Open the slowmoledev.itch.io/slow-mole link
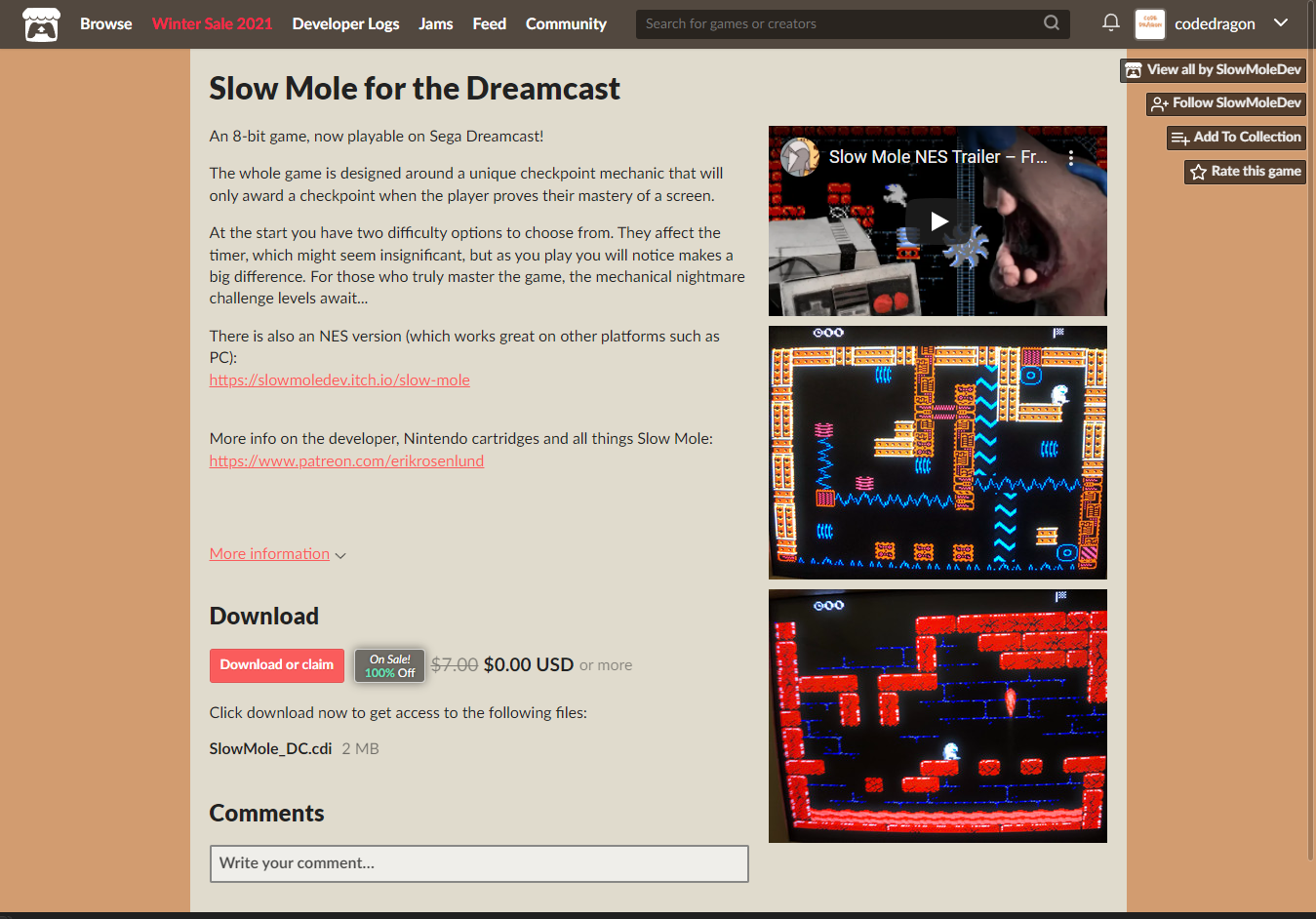 tap(339, 380)
